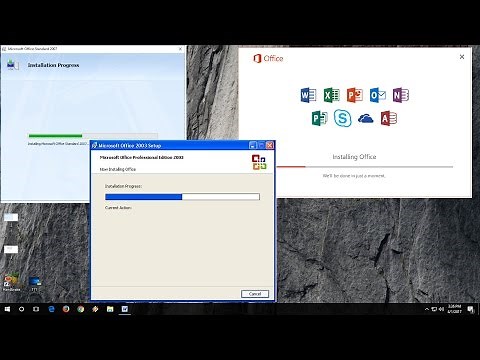Select the fruit-picture desktop shortcut
Image resolution: width=480 pixels, height=360 pixels.
tap(11, 282)
